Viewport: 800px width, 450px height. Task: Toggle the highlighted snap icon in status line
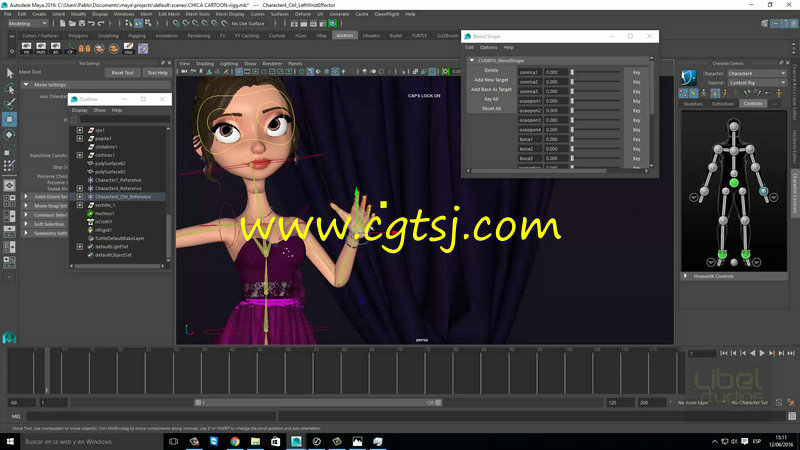pos(138,23)
